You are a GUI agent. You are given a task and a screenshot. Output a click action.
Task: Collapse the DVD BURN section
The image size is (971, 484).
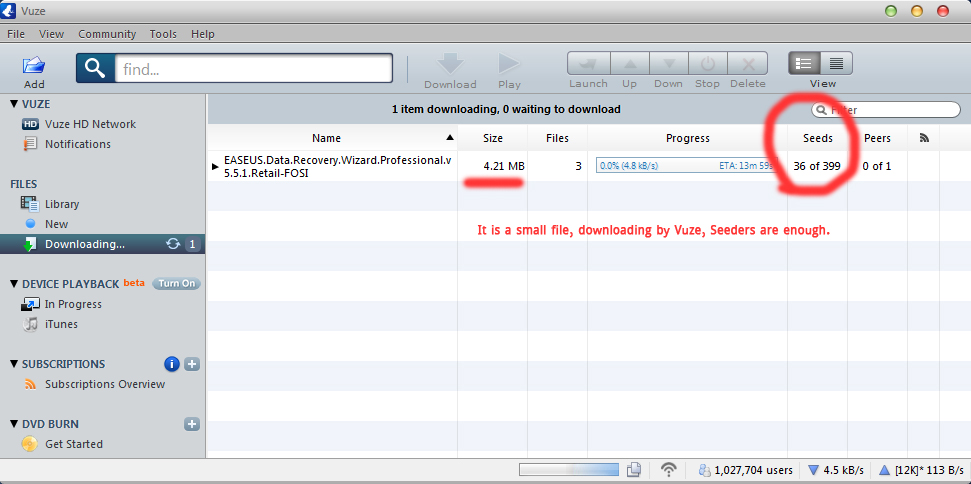[x=14, y=425]
